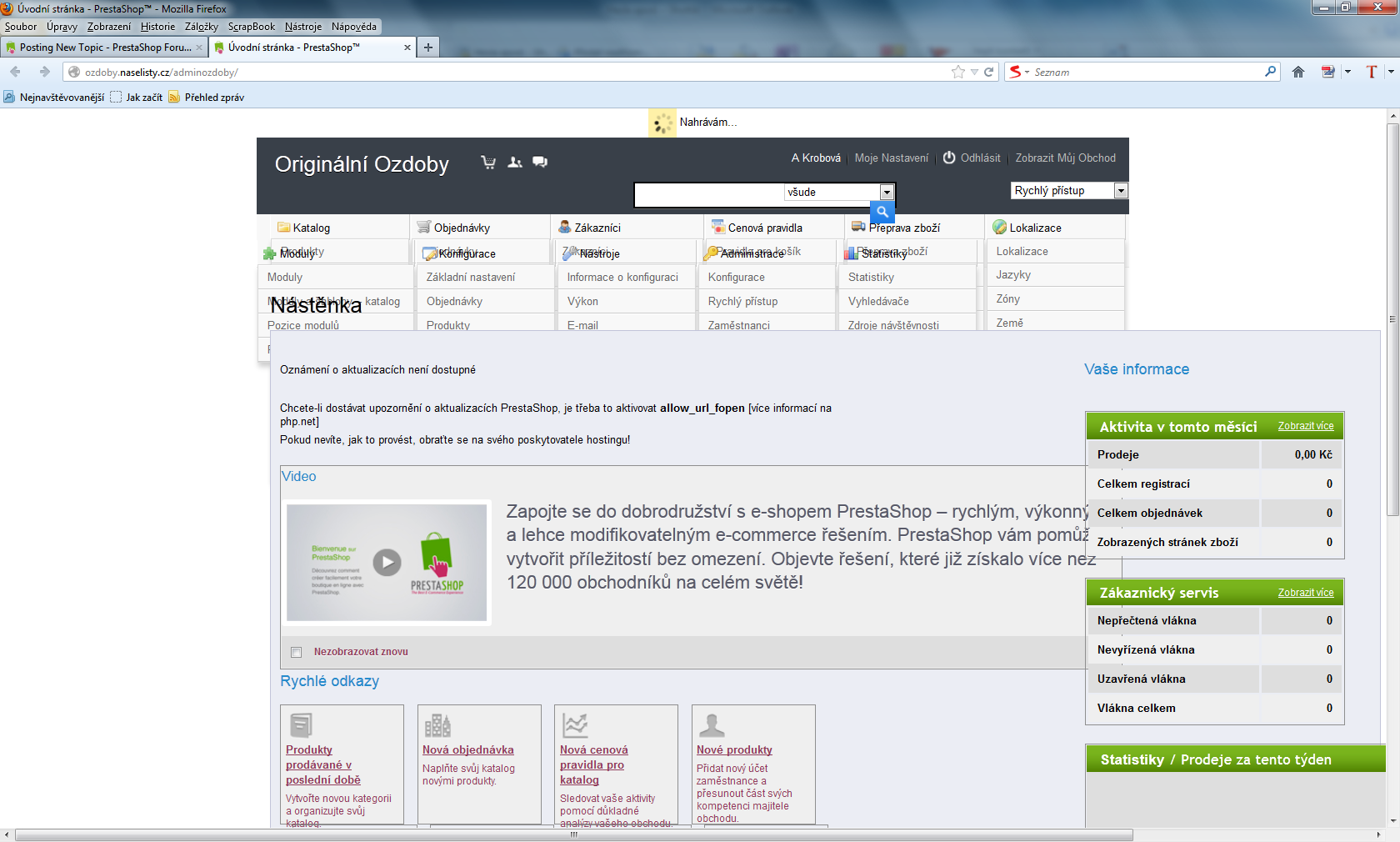Click the Zákazníci person icon
Viewport: 1400px width, 842px height.
pos(565,227)
